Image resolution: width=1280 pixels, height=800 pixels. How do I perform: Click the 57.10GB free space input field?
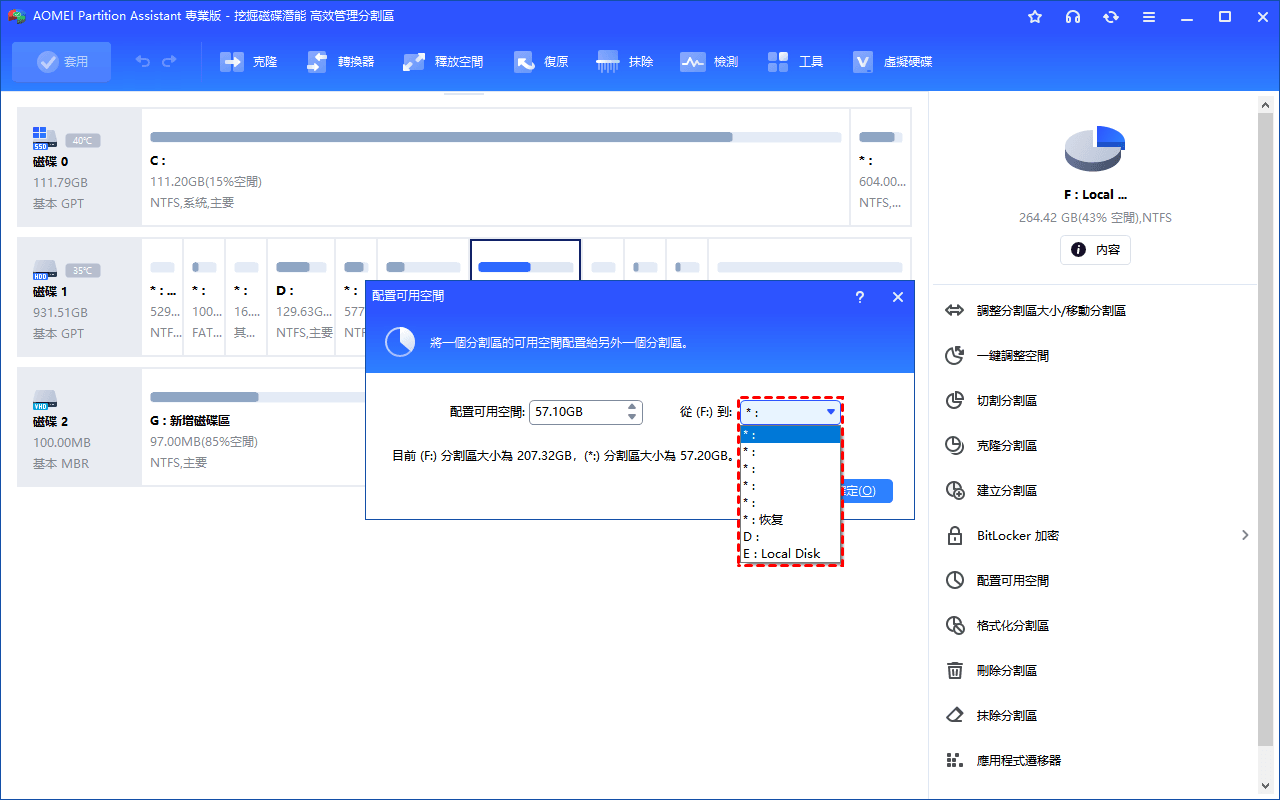pos(575,412)
